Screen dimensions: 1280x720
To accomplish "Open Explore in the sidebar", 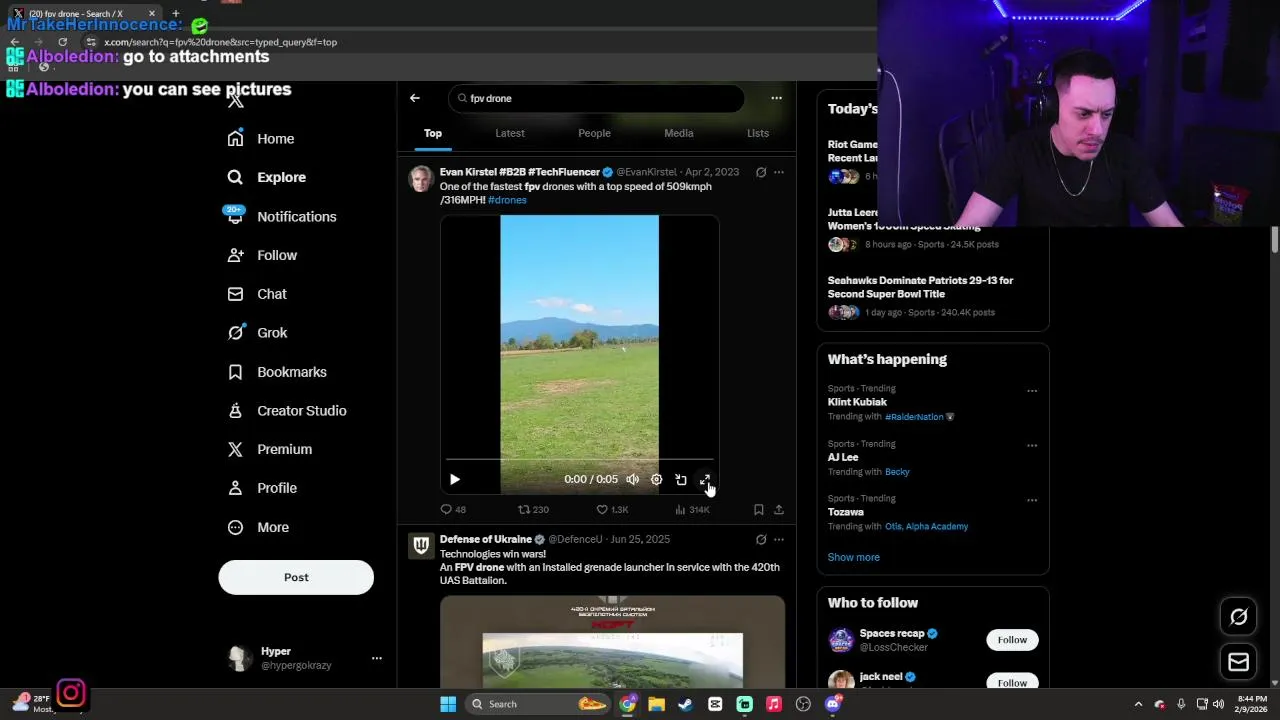I will point(267,177).
